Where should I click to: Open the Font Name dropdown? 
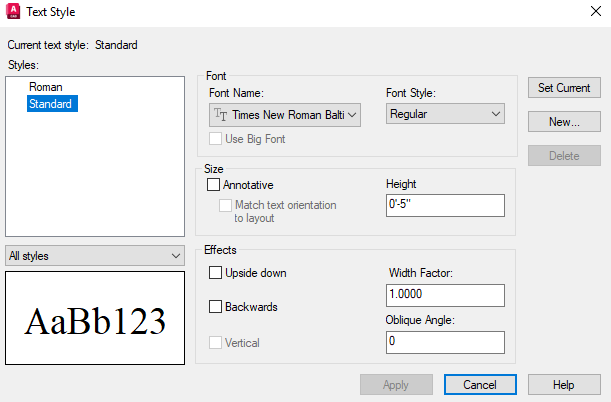coord(285,115)
